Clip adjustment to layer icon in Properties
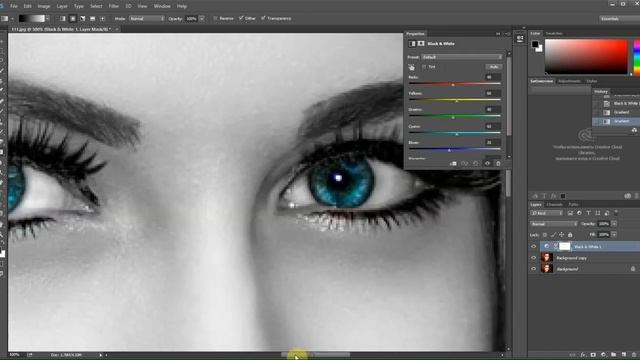The image size is (640, 360). click(x=453, y=163)
